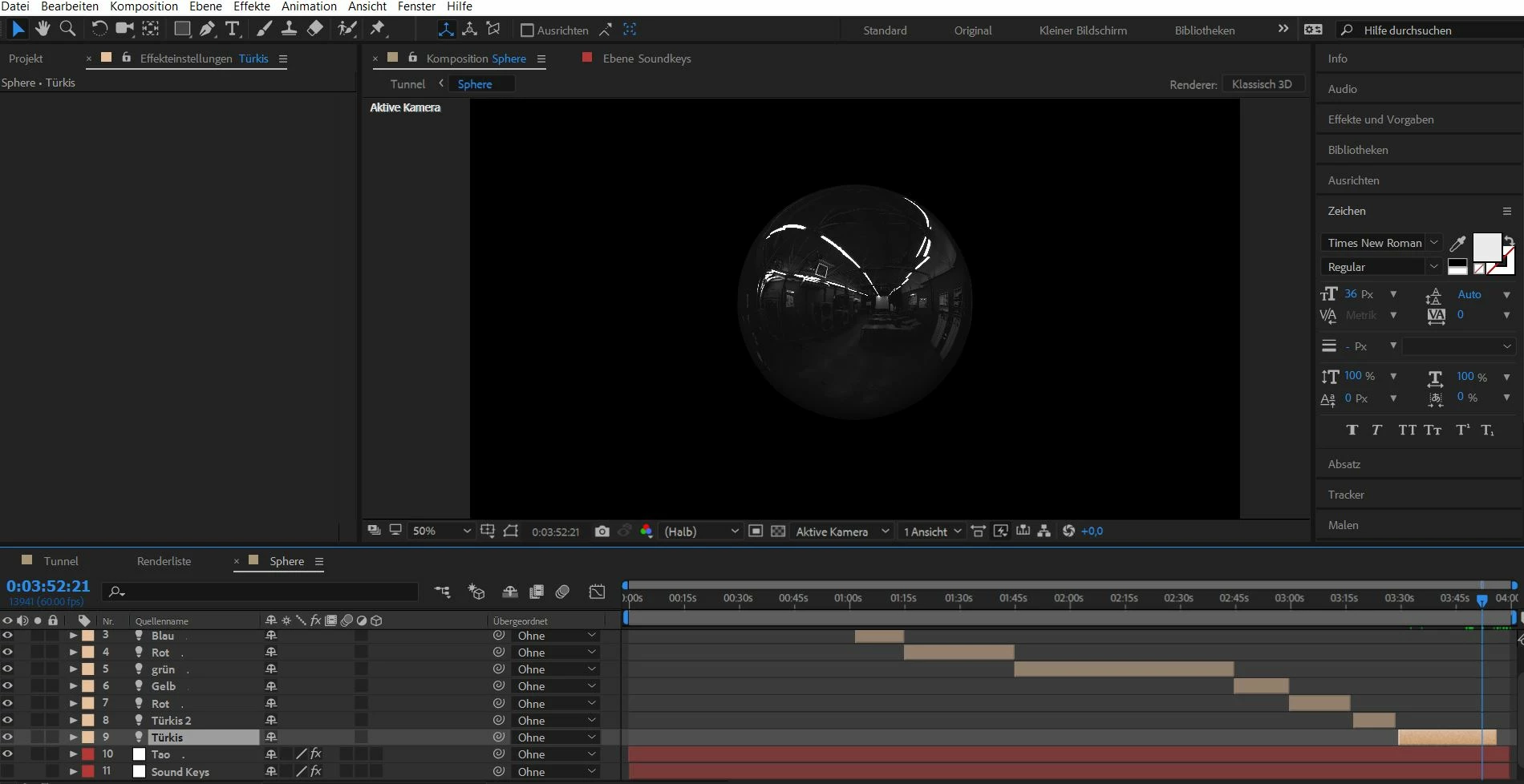Click the Türkis layer bar in the timeline
The height and width of the screenshot is (784, 1524).
(1447, 738)
